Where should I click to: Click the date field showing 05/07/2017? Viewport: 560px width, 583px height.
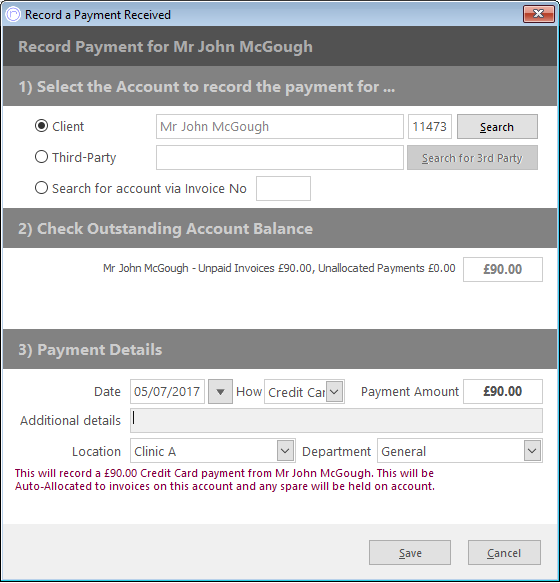[167, 392]
